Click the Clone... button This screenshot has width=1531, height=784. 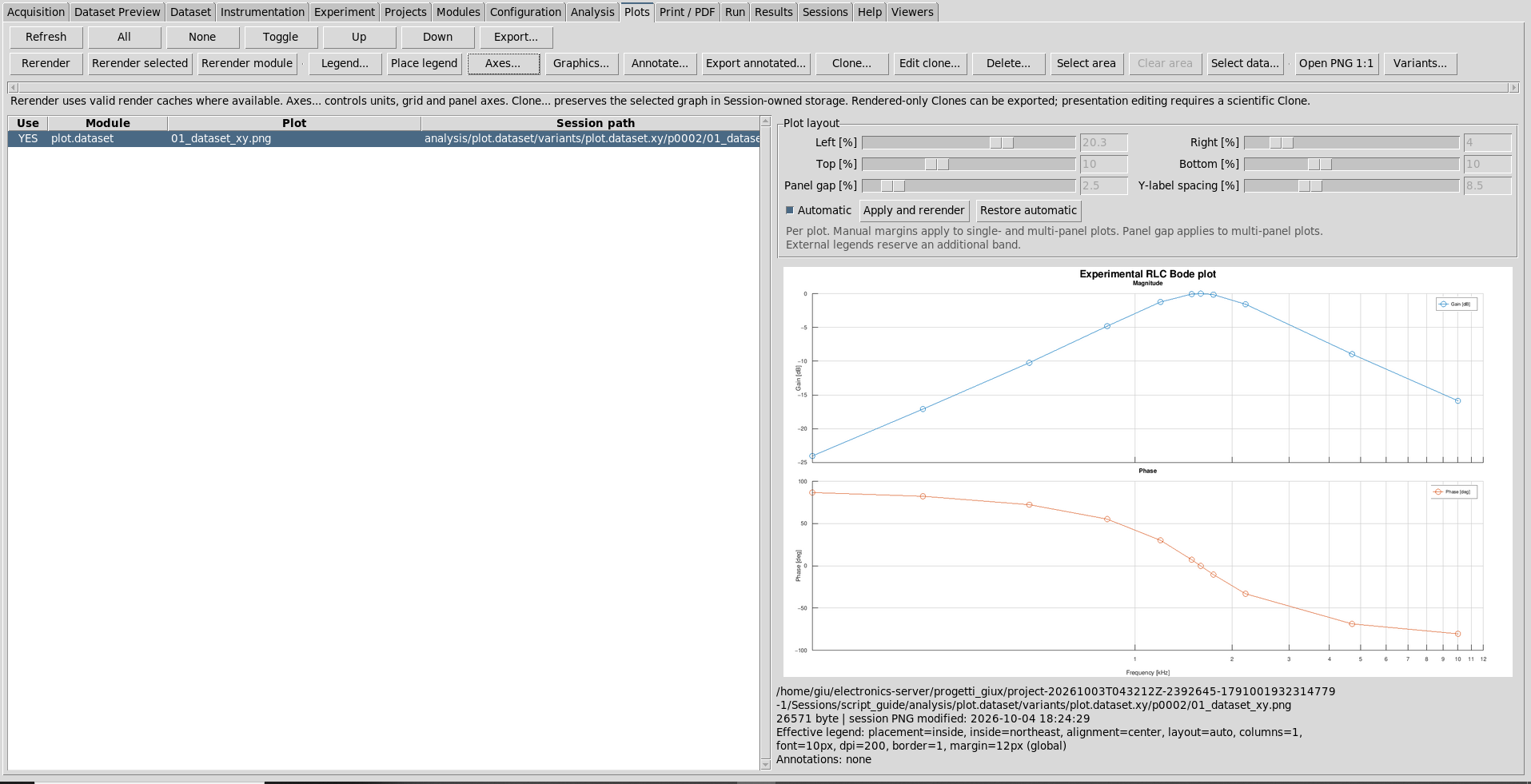click(851, 64)
